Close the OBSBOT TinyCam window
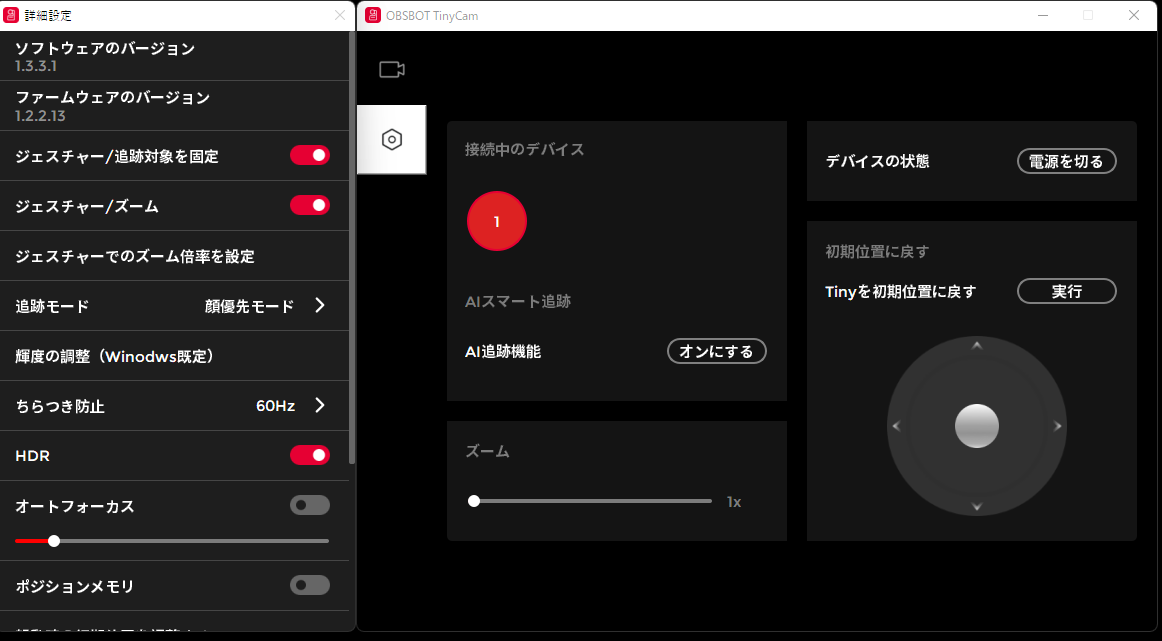Image resolution: width=1162 pixels, height=641 pixels. coord(1134,15)
